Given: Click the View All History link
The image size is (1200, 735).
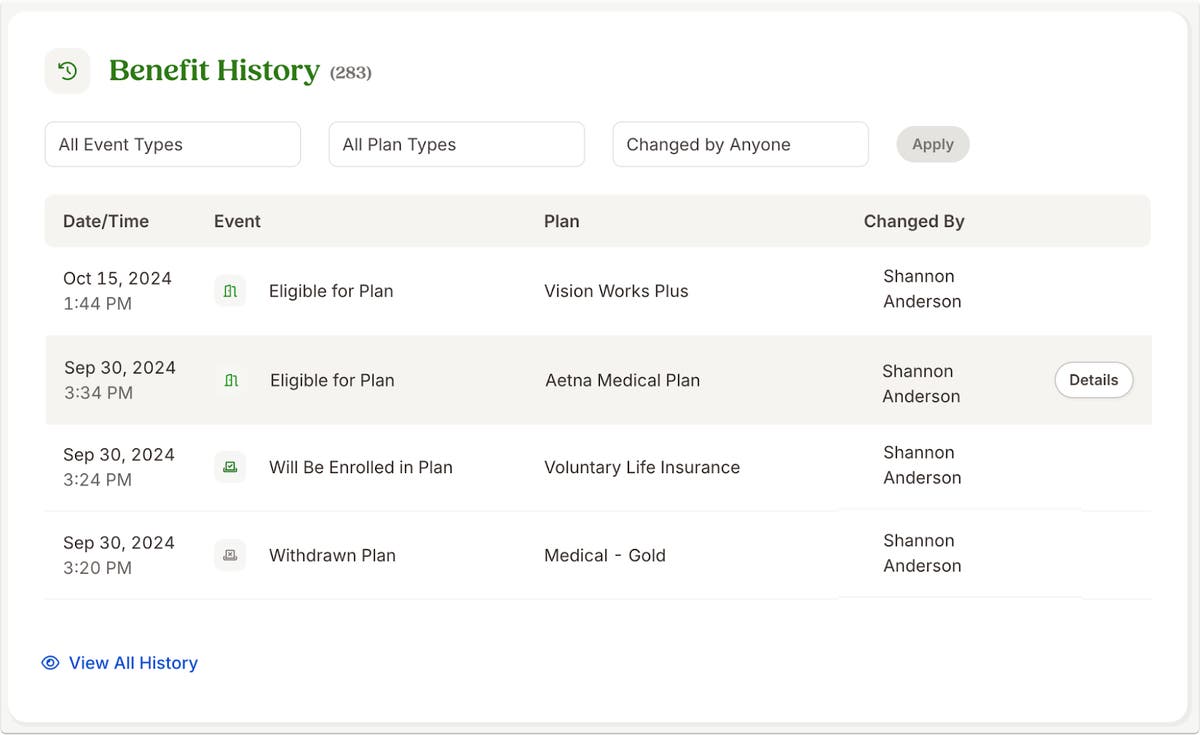Looking at the screenshot, I should pos(133,663).
